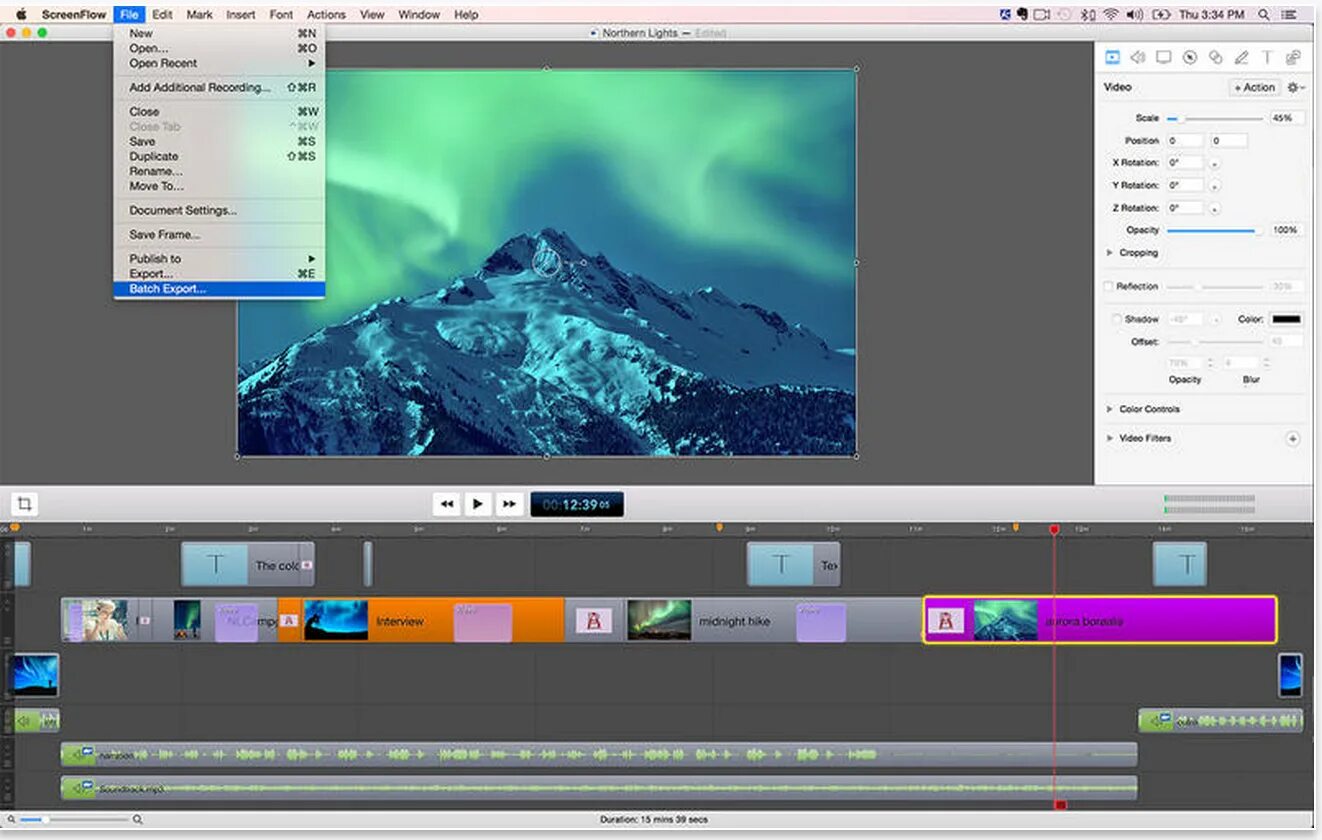This screenshot has height=840, width=1322.
Task: Open the Actions menu
Action: click(326, 14)
